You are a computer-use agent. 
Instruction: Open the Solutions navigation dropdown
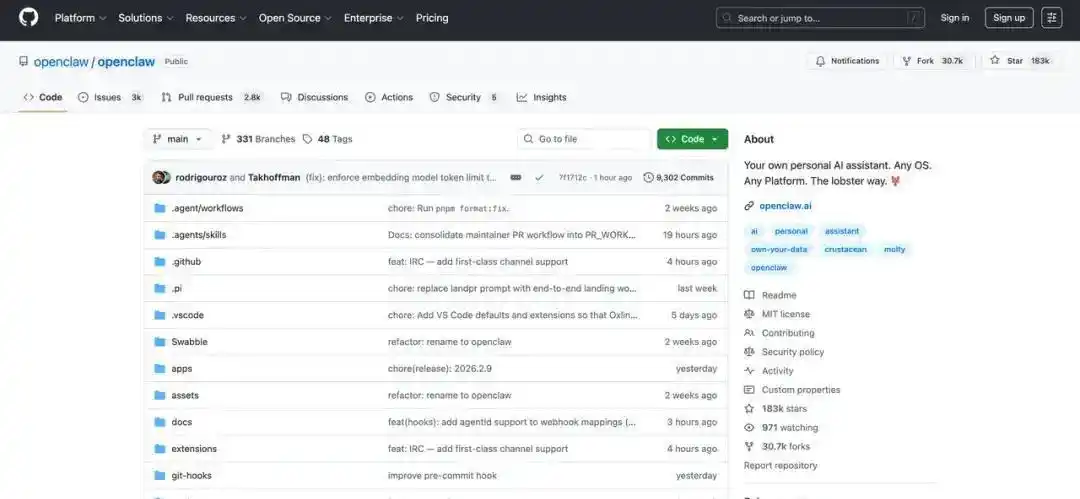coord(145,18)
